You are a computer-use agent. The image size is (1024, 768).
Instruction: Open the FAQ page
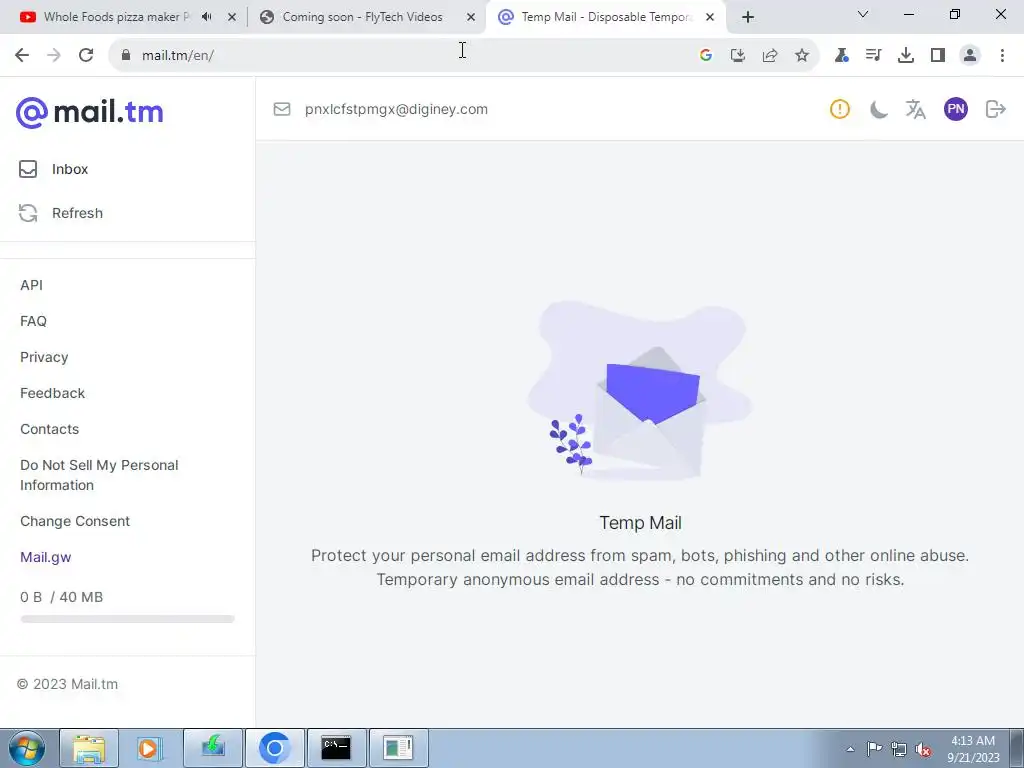point(33,321)
